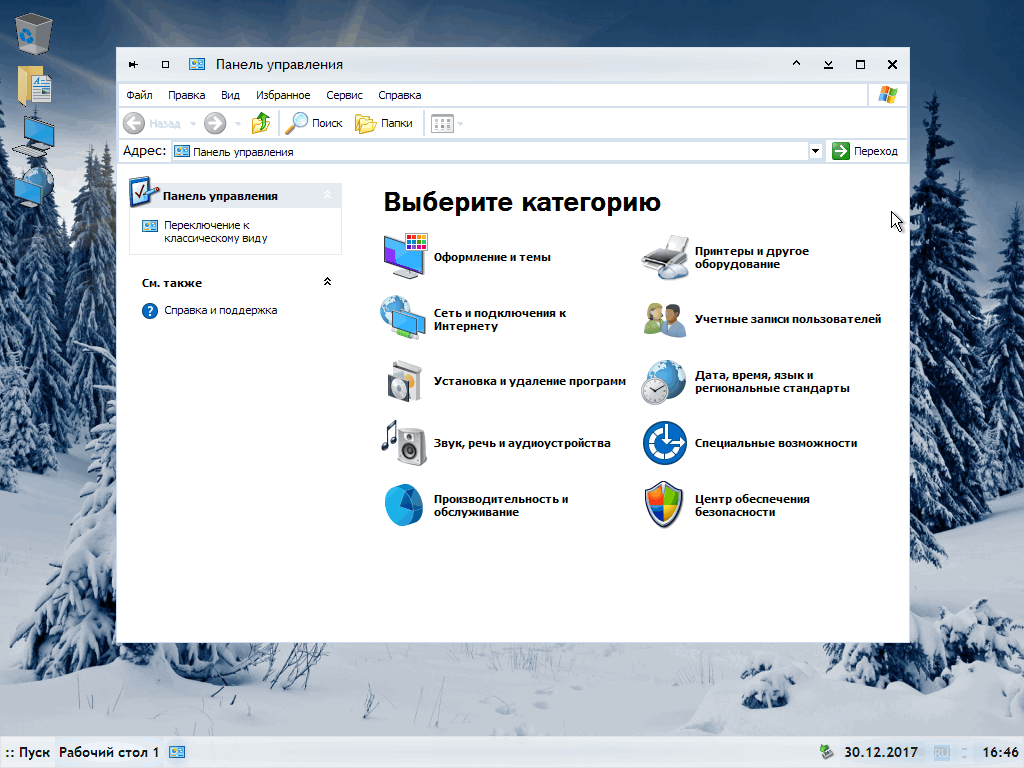1024x768 pixels.
Task: Click the small square title bar button
Action: (165, 65)
